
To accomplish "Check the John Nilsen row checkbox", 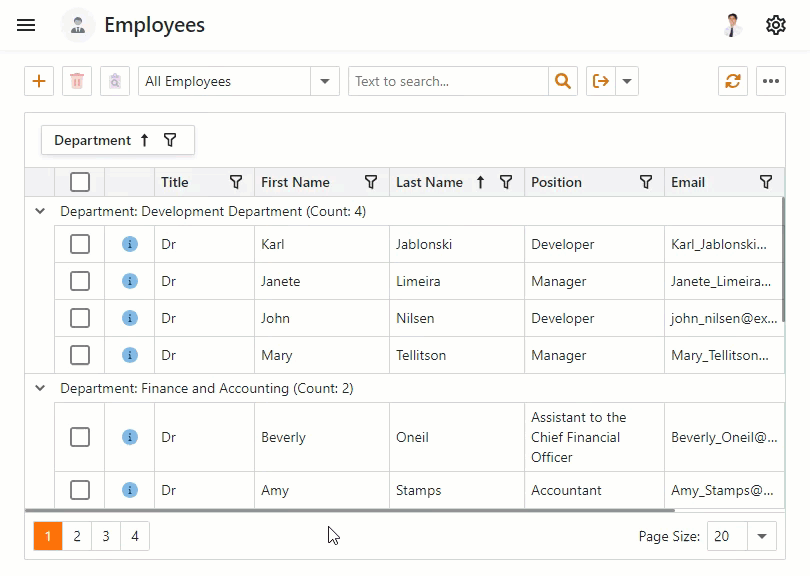I will (x=80, y=318).
